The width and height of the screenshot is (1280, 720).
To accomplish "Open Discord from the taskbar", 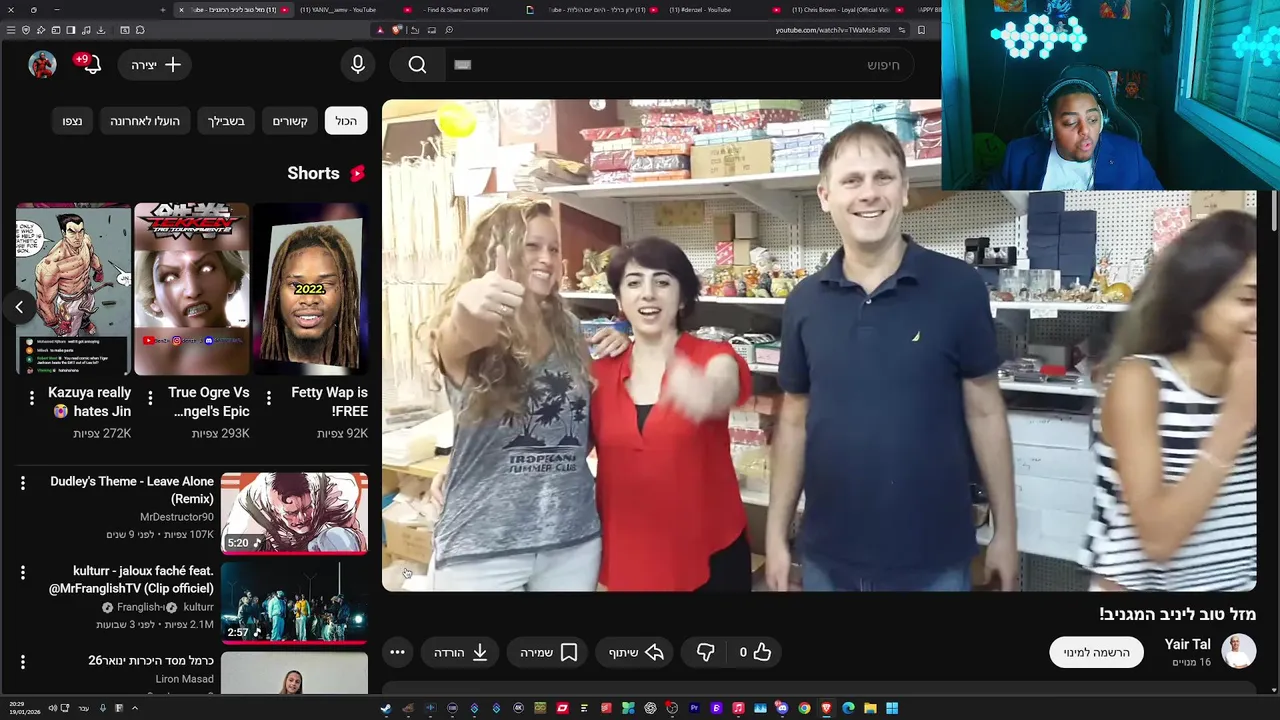I will (x=782, y=708).
